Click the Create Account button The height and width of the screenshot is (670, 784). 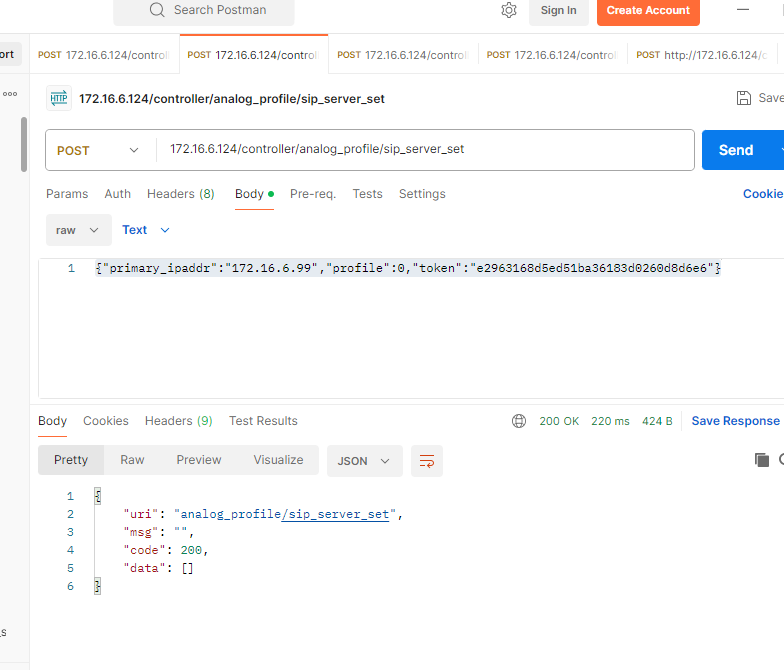click(x=648, y=10)
